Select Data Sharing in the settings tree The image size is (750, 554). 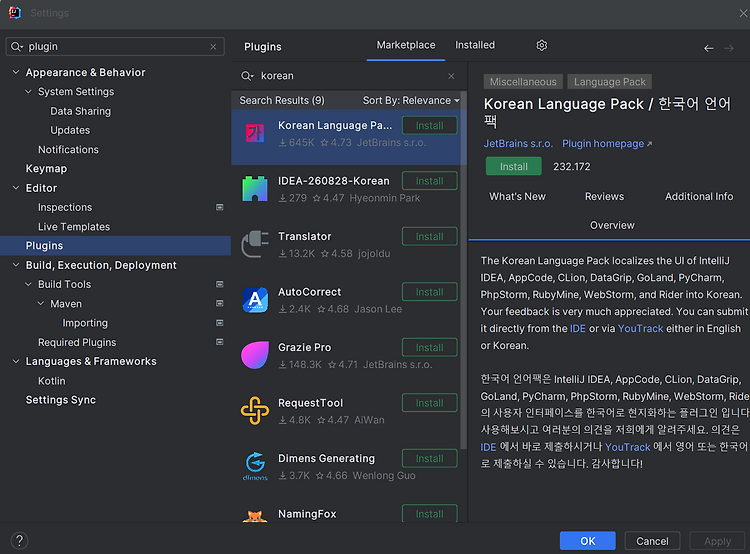[80, 111]
